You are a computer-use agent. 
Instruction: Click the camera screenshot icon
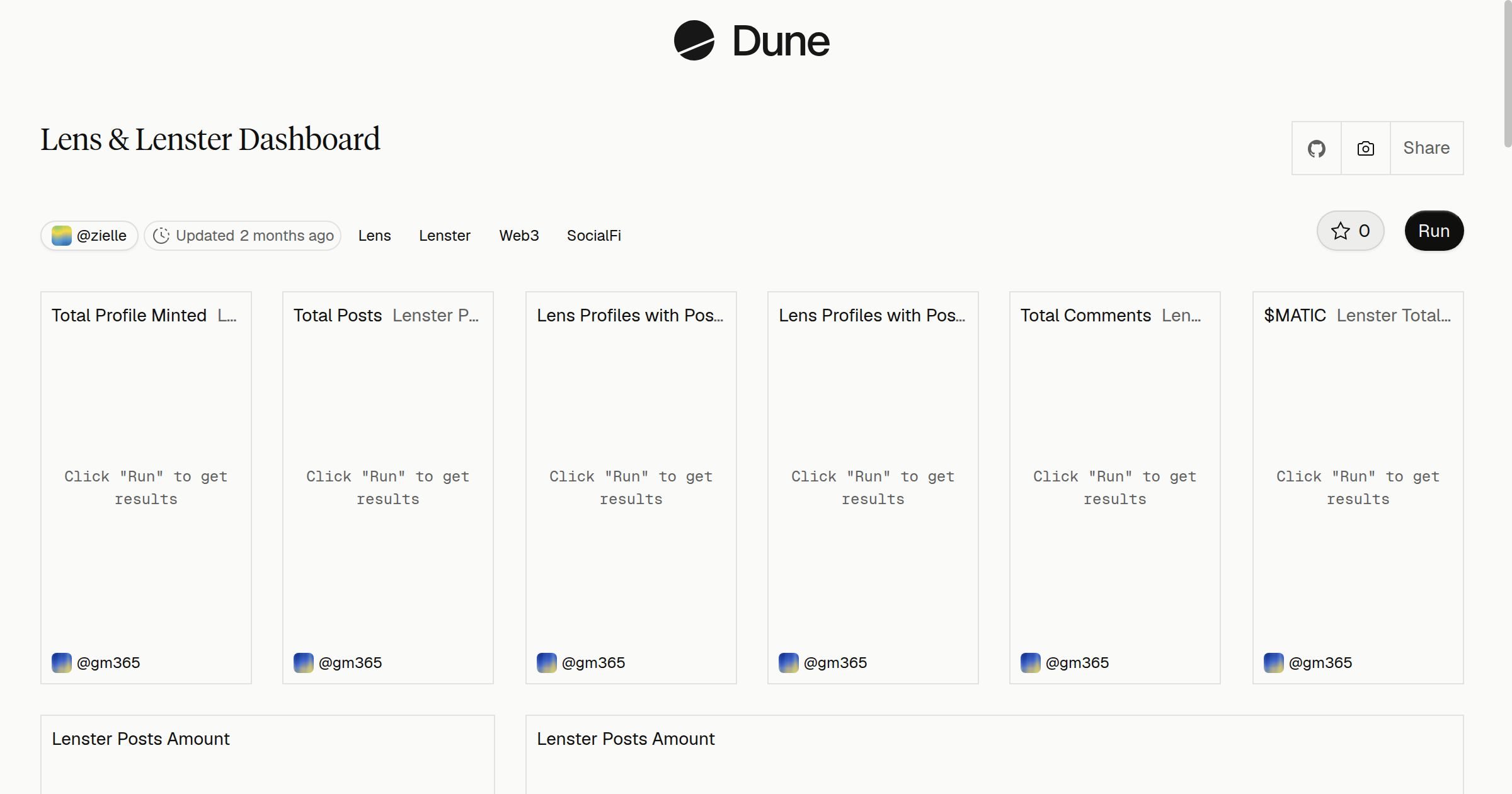click(1365, 149)
